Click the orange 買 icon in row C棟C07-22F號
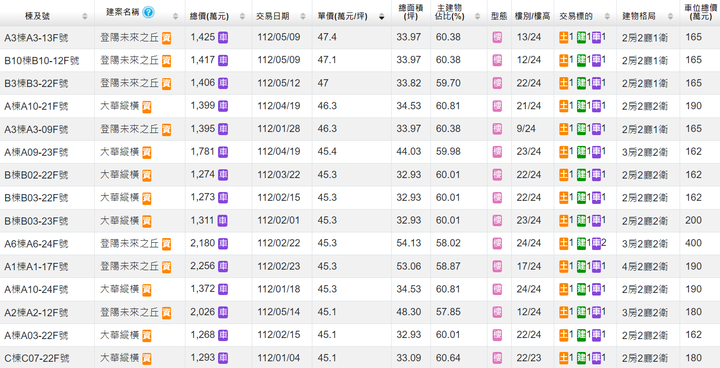This screenshot has width=720, height=368. 146,358
